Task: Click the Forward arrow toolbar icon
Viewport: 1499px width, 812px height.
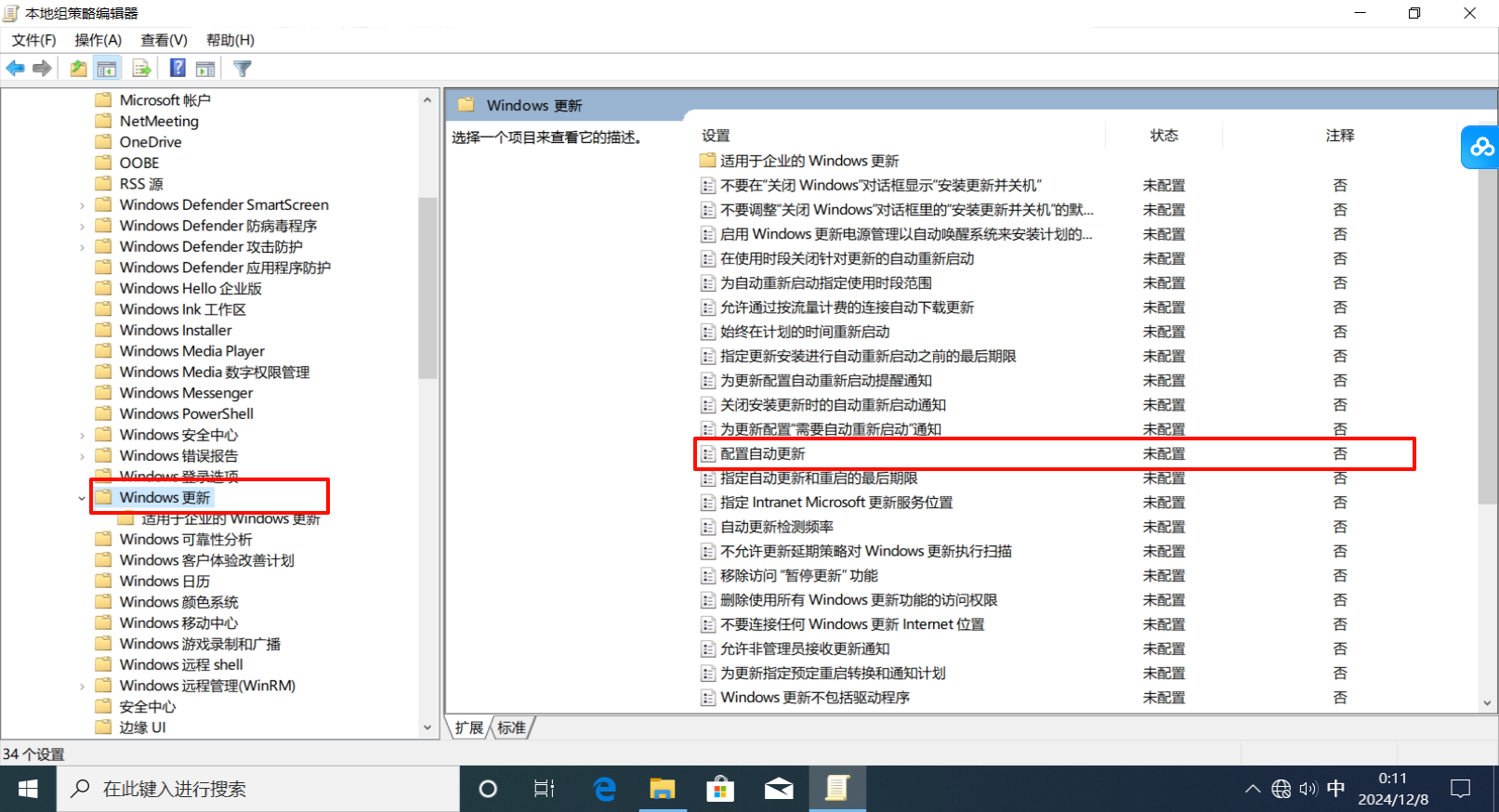Action: [x=42, y=68]
